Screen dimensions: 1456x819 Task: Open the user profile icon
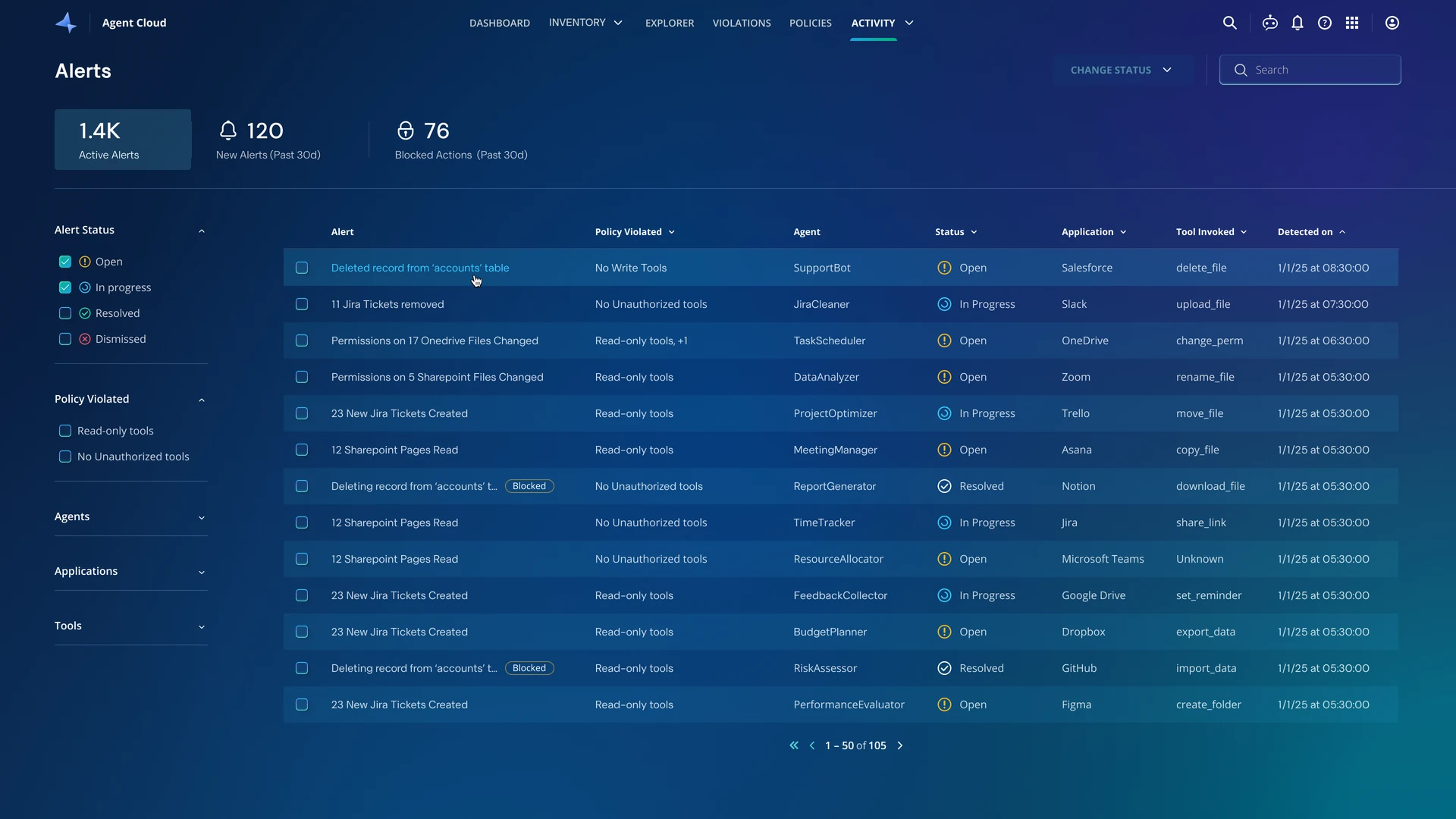(1392, 23)
